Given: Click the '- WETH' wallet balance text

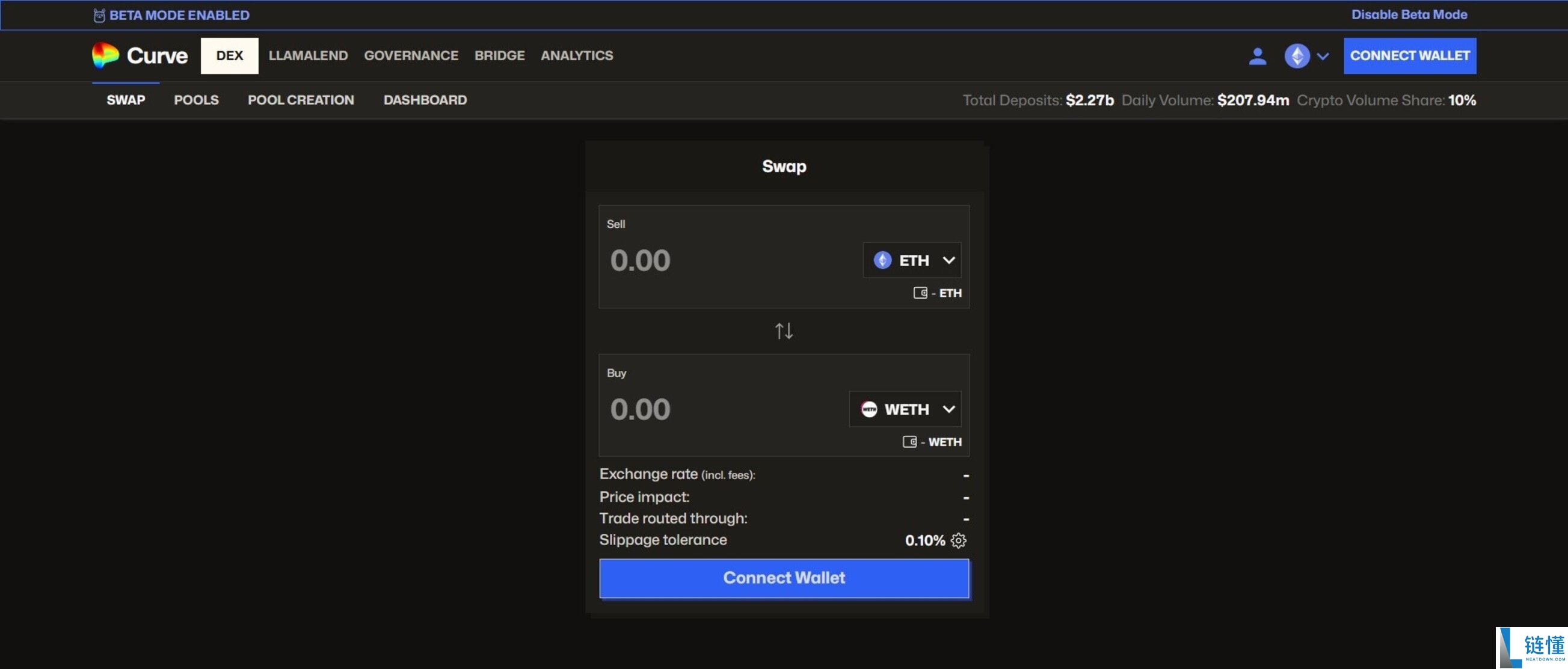Looking at the screenshot, I should (x=941, y=442).
